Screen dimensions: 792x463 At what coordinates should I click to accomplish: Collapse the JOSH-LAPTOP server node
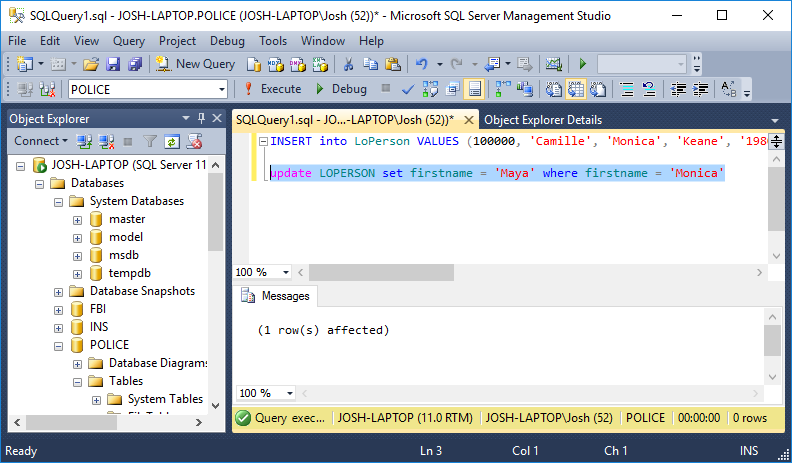click(20, 166)
